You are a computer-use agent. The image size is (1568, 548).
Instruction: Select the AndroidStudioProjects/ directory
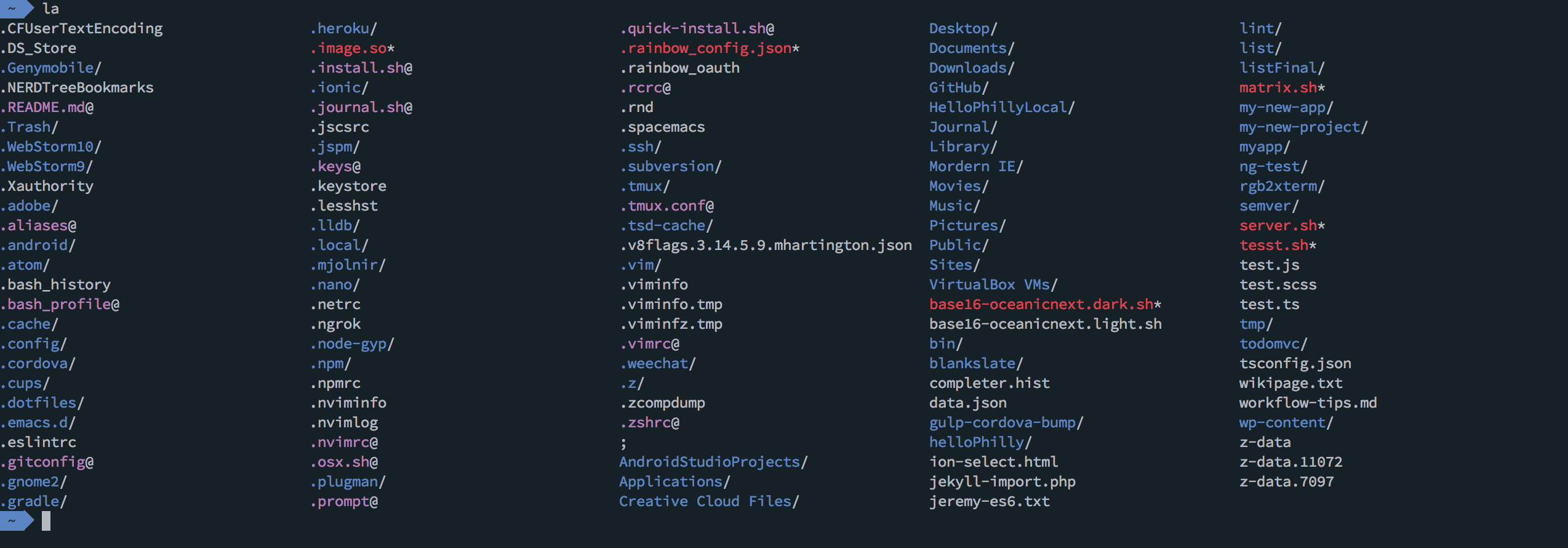click(x=713, y=462)
